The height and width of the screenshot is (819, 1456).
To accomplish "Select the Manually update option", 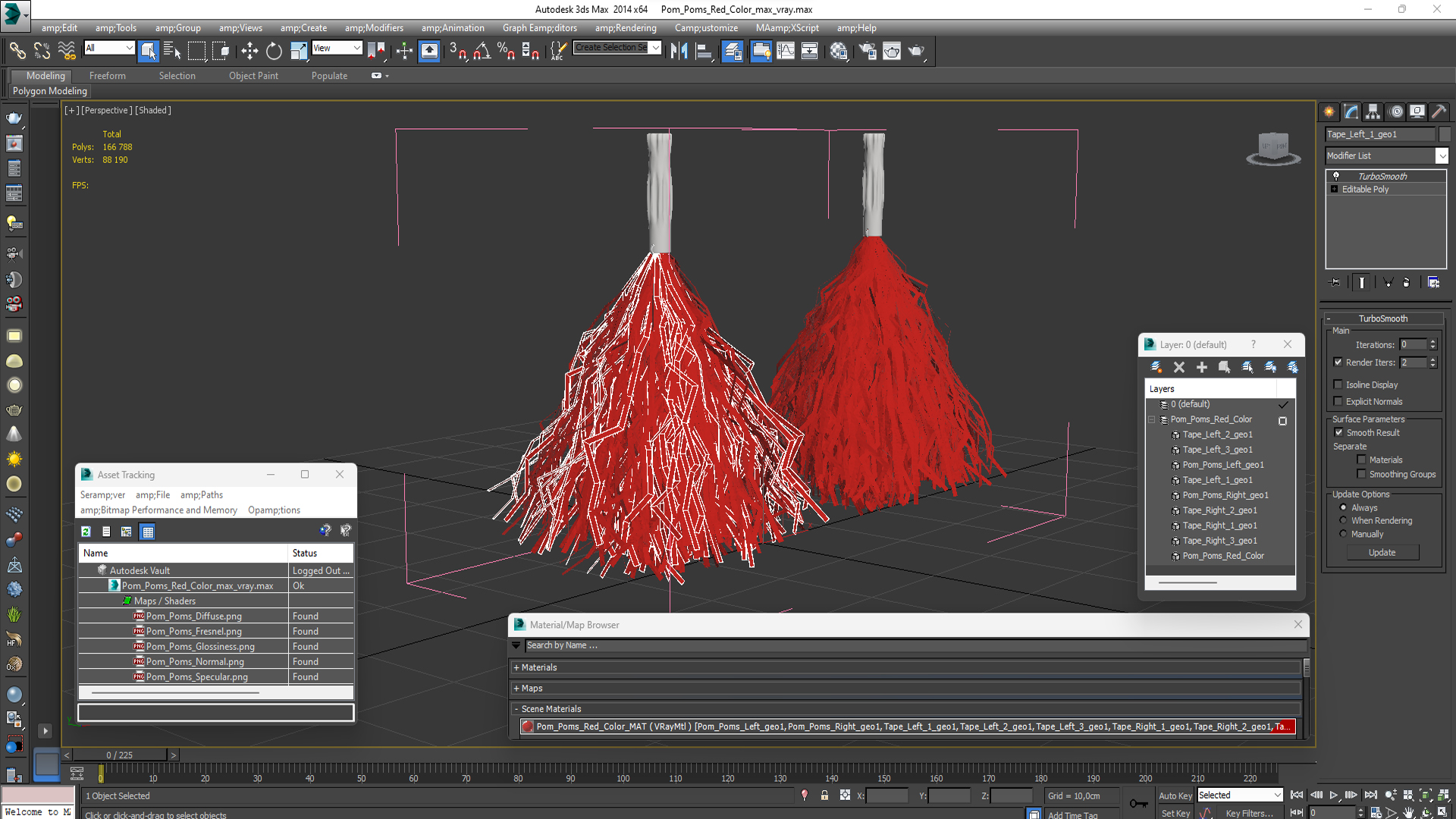I will pyautogui.click(x=1343, y=534).
